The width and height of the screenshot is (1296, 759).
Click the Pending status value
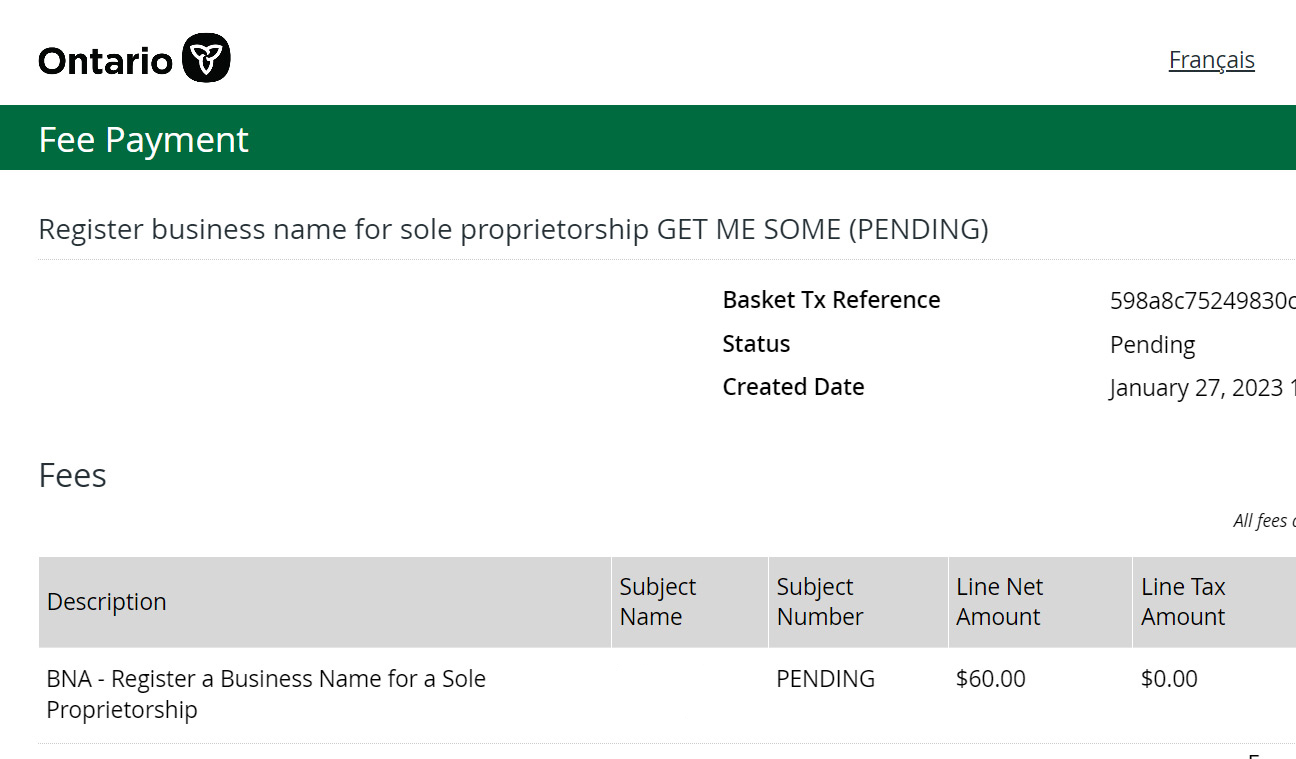click(1152, 345)
